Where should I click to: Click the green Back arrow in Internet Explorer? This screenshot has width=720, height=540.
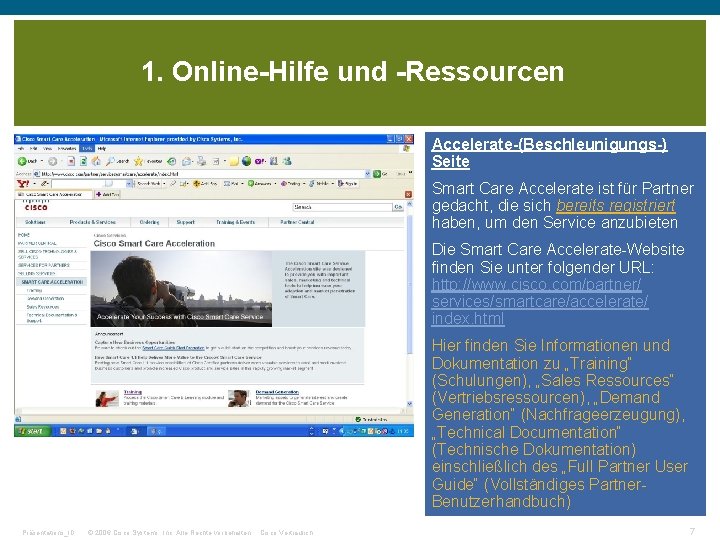coord(22,161)
